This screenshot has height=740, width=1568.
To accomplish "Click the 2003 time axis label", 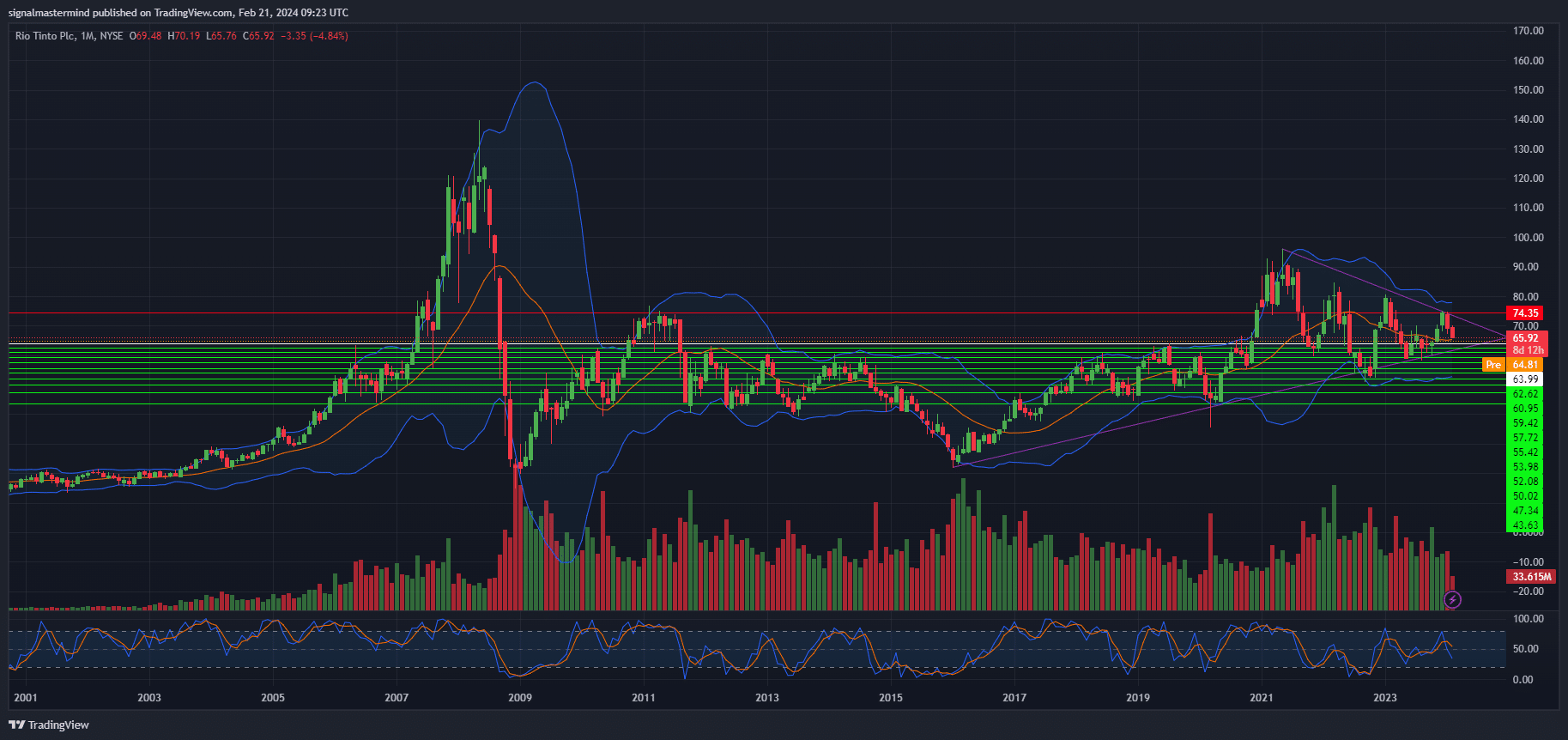I will [149, 698].
